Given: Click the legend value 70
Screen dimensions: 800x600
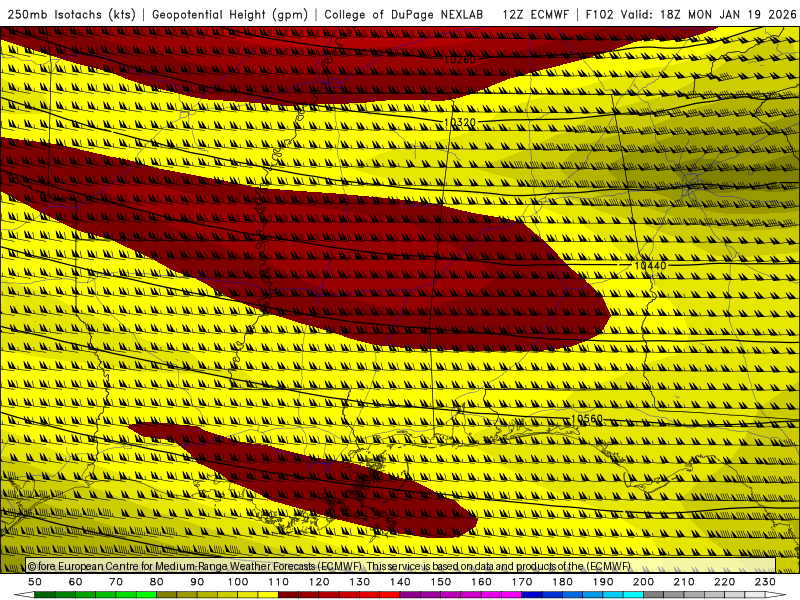Looking at the screenshot, I should (116, 582).
